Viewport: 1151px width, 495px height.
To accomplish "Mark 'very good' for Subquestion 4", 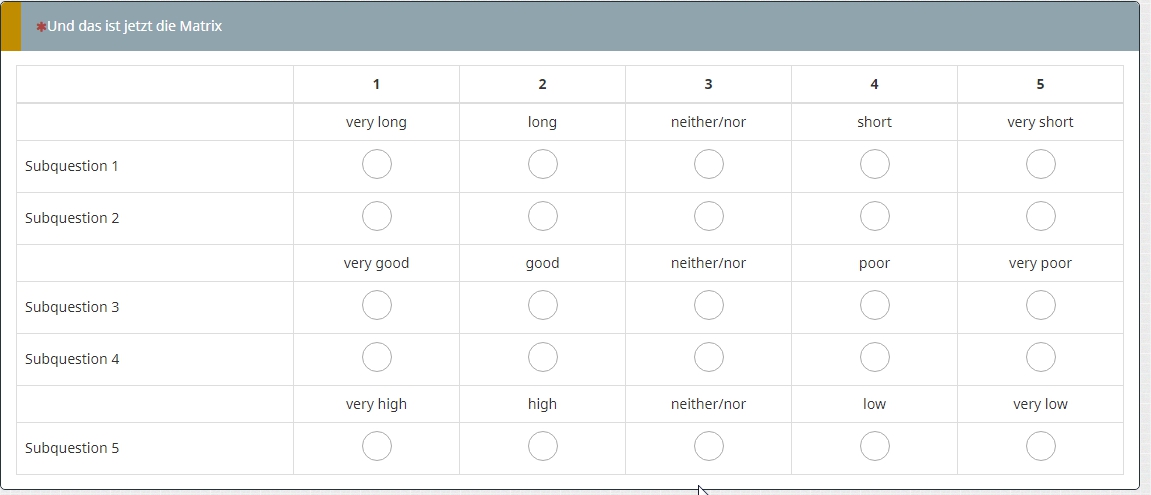I will (376, 358).
